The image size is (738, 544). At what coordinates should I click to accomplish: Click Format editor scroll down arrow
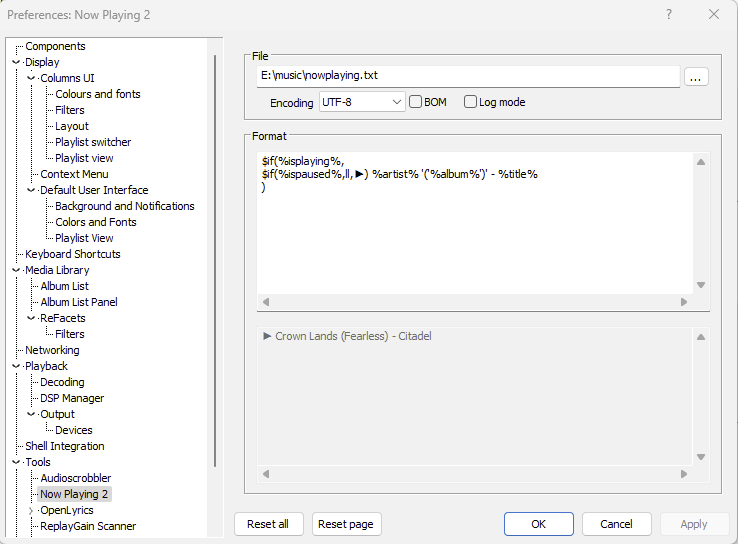click(701, 285)
